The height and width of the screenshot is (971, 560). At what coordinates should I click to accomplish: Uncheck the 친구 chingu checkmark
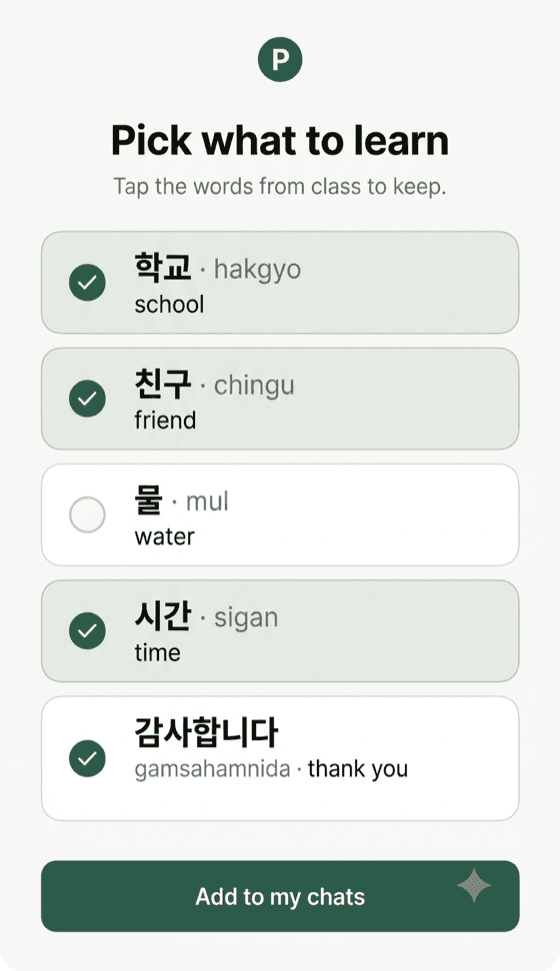pyautogui.click(x=87, y=398)
